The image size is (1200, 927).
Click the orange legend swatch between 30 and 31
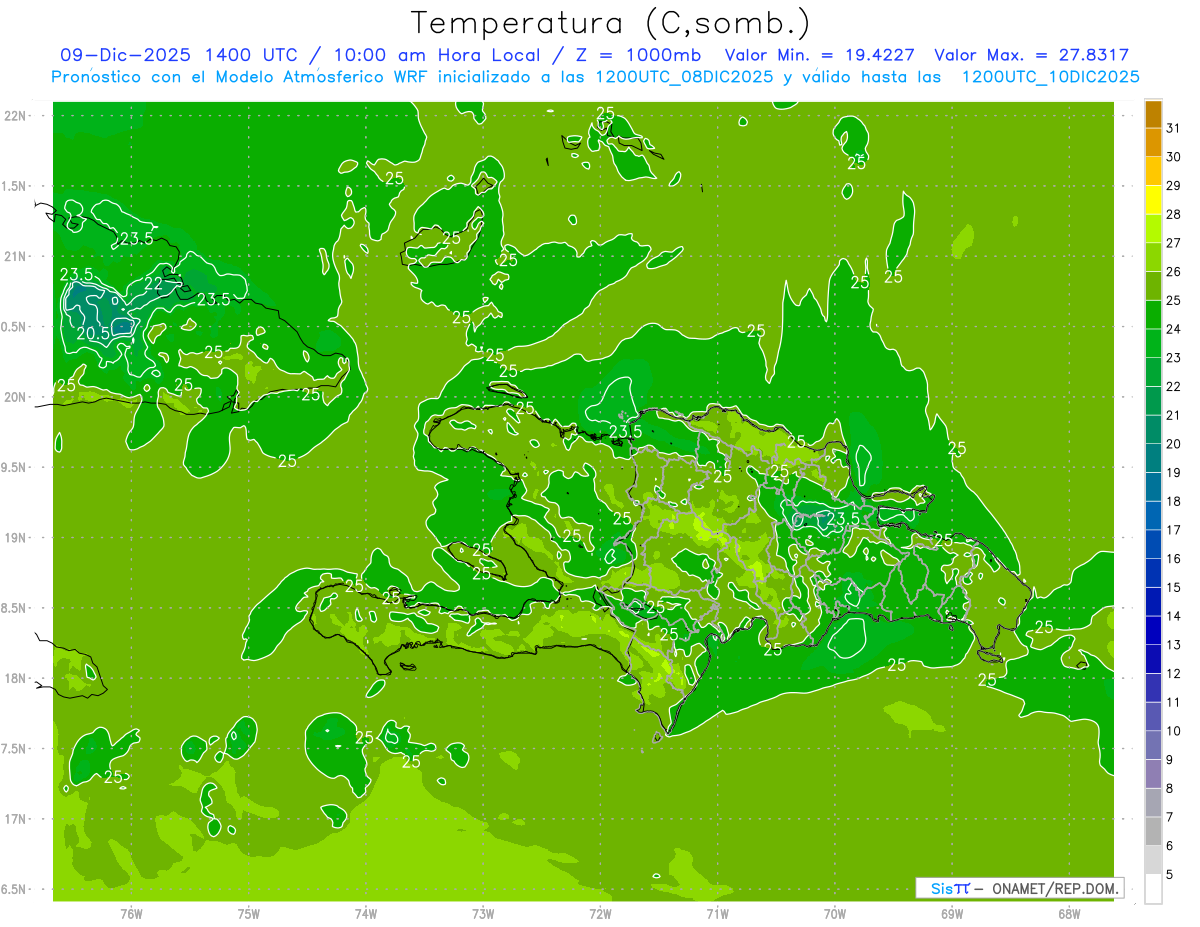point(1153,143)
